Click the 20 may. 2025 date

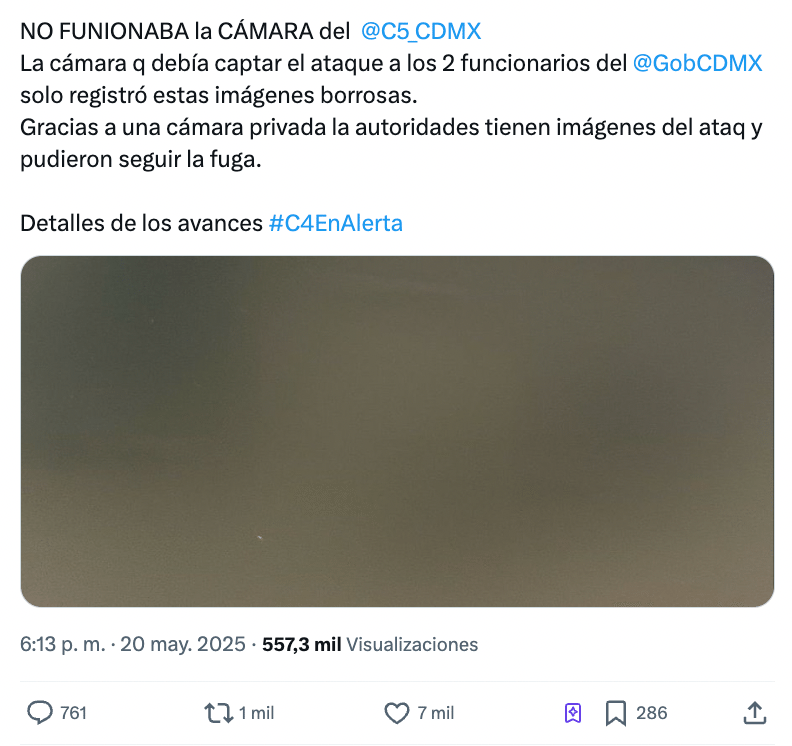point(183,644)
